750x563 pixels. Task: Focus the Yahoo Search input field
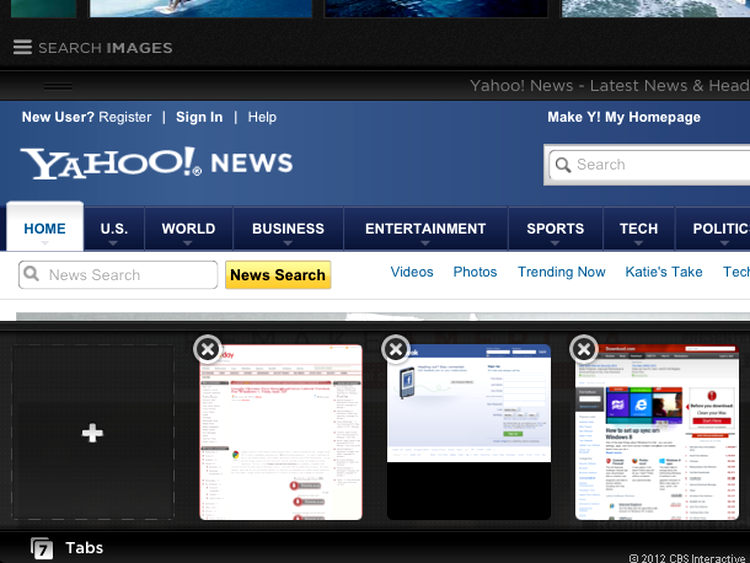click(x=650, y=165)
